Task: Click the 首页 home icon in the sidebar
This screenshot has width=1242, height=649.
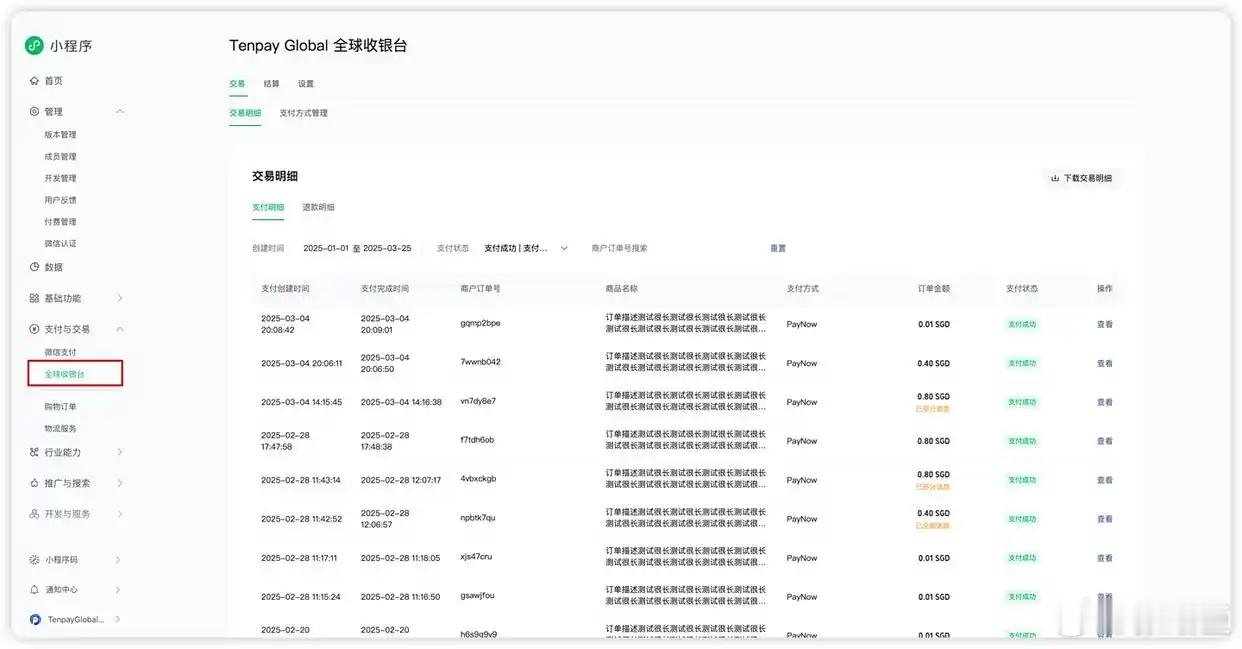Action: pyautogui.click(x=35, y=81)
